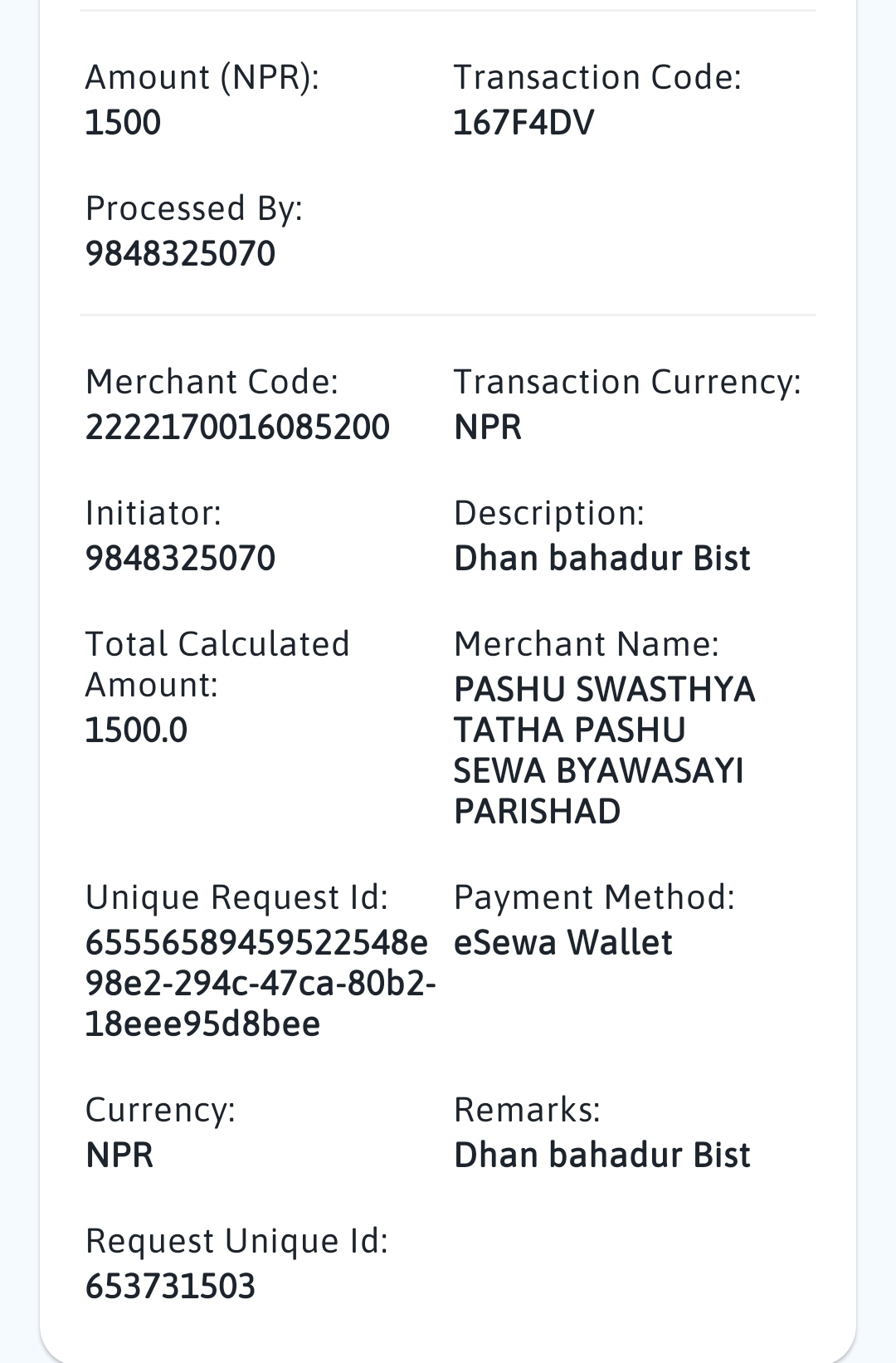Tap the Payment Method label
This screenshot has width=896, height=1363.
594,898
